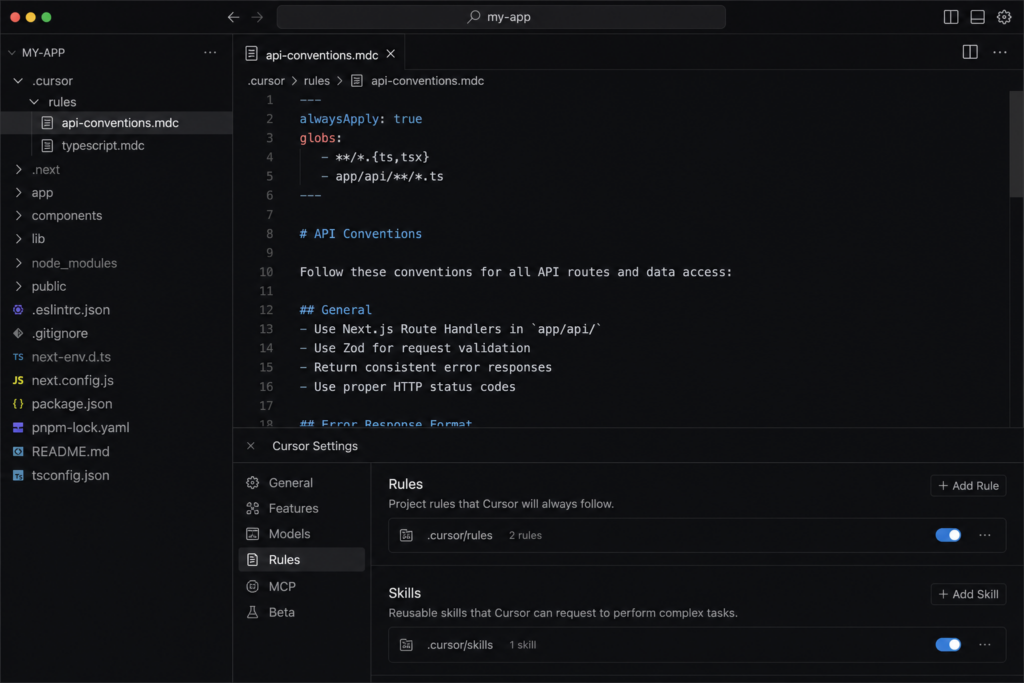Viewport: 1024px width, 683px height.
Task: Expand the lib folder
Action: click(18, 239)
